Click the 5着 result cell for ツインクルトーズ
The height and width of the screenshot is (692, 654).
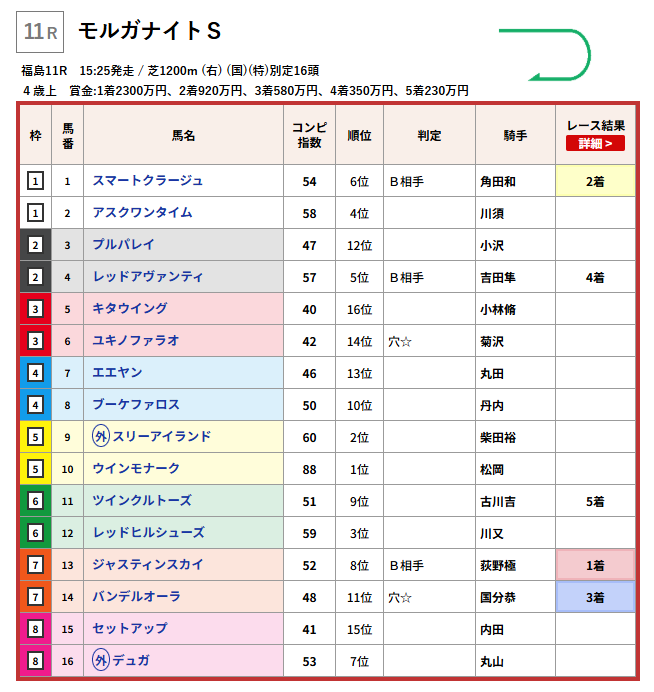[x=595, y=501]
